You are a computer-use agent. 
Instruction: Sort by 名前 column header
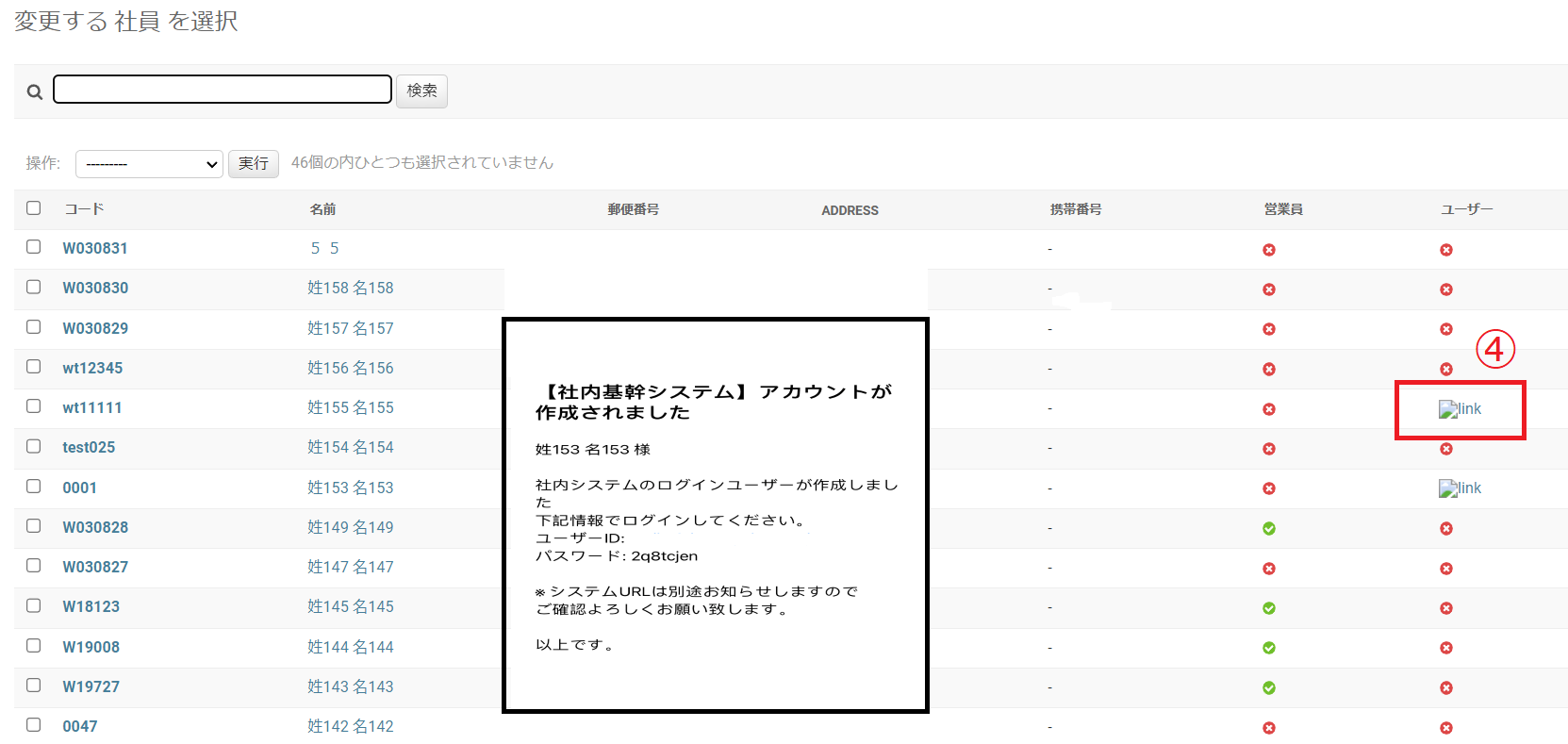(x=322, y=209)
